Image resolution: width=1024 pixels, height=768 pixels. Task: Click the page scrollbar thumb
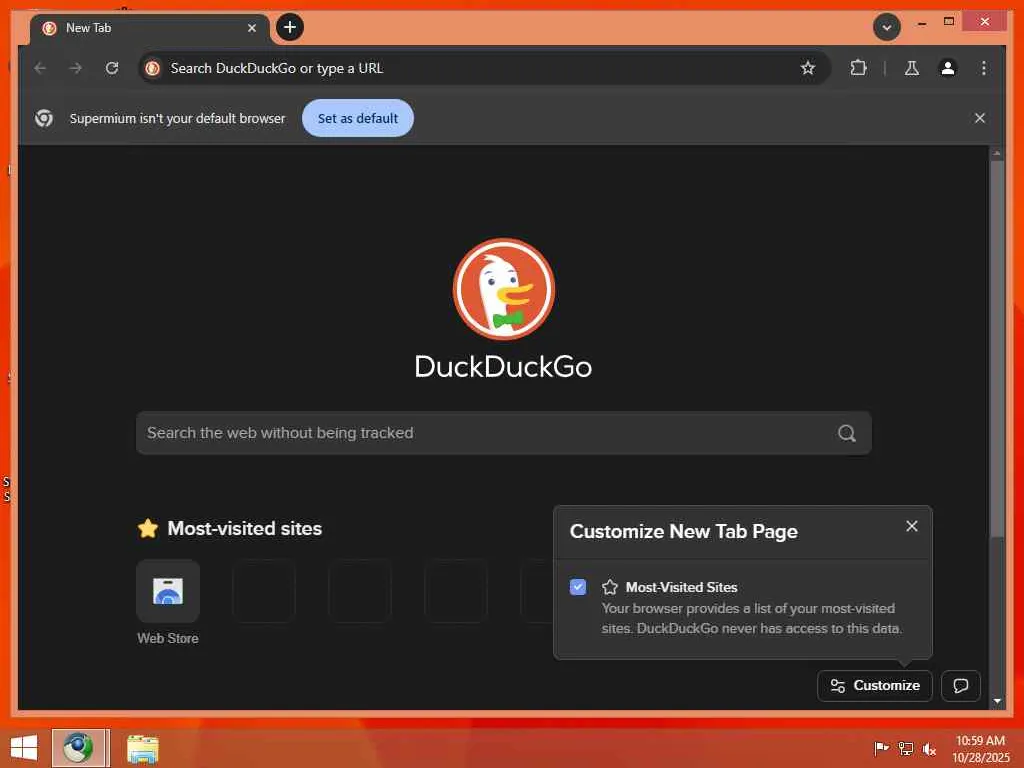click(x=997, y=349)
